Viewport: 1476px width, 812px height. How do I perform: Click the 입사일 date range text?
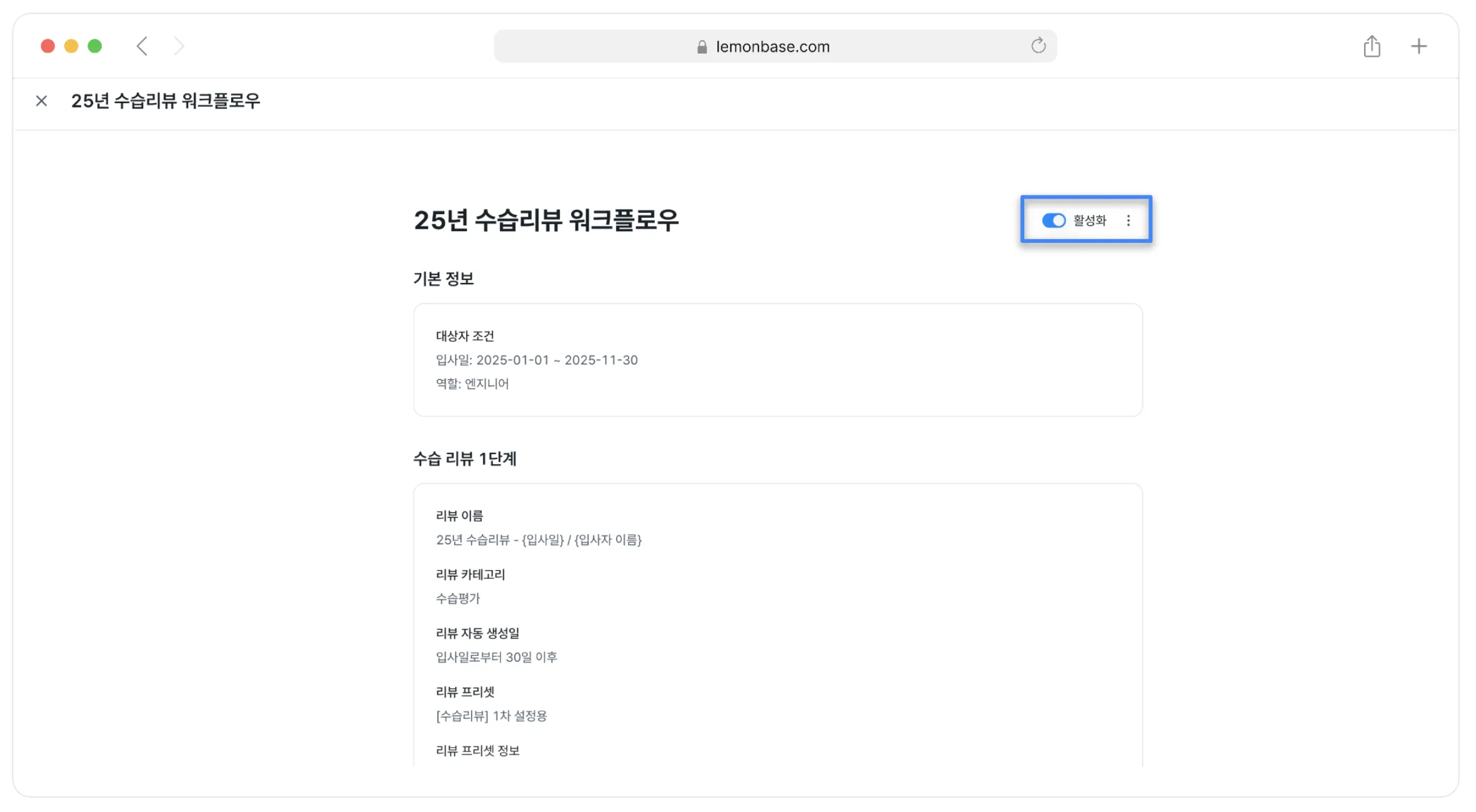pyautogui.click(x=537, y=360)
